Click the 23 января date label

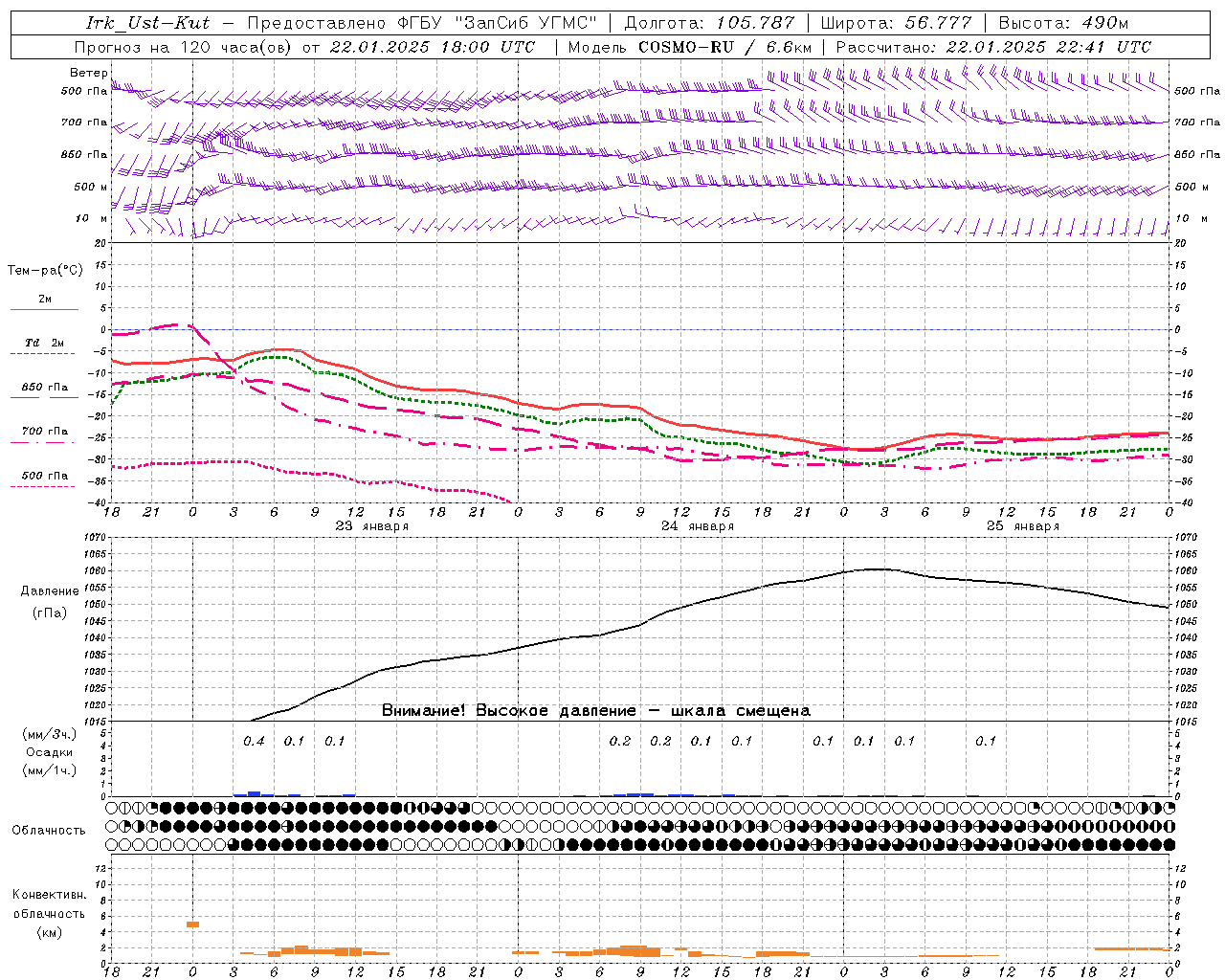point(372,526)
